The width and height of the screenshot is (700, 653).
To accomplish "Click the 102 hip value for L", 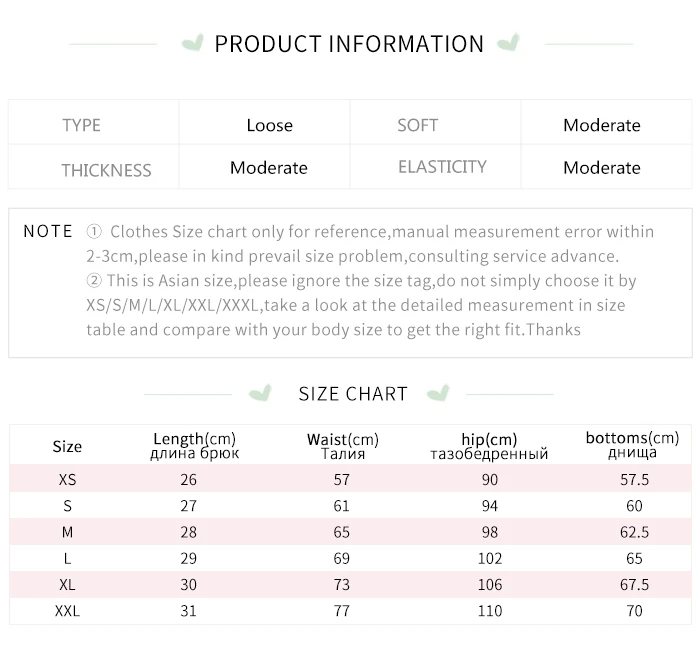I will [x=490, y=558].
